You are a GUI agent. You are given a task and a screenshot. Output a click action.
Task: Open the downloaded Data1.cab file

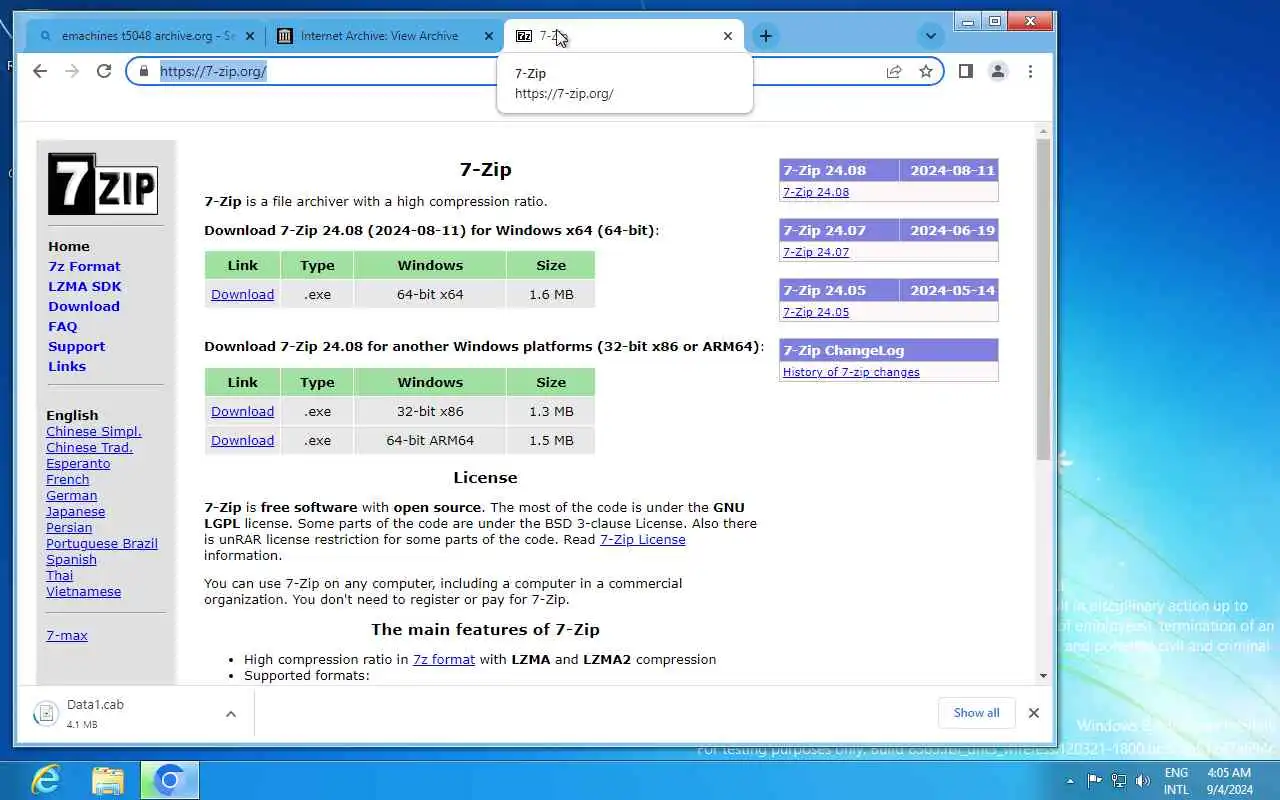[95, 713]
